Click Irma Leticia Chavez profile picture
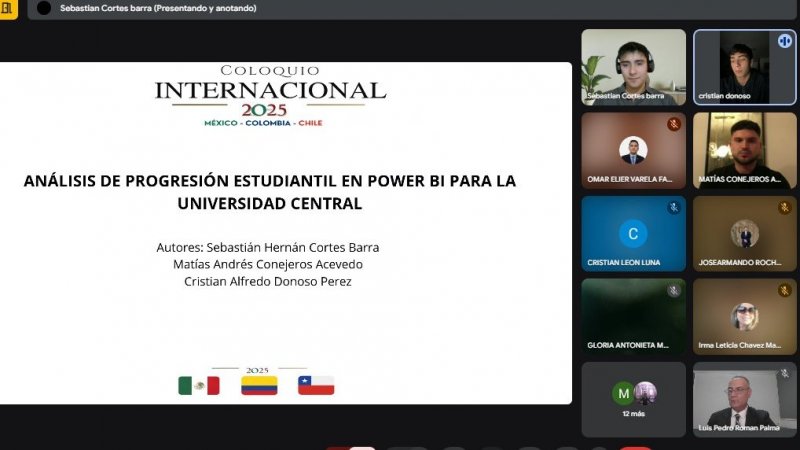This screenshot has height=450, width=800. (744, 316)
